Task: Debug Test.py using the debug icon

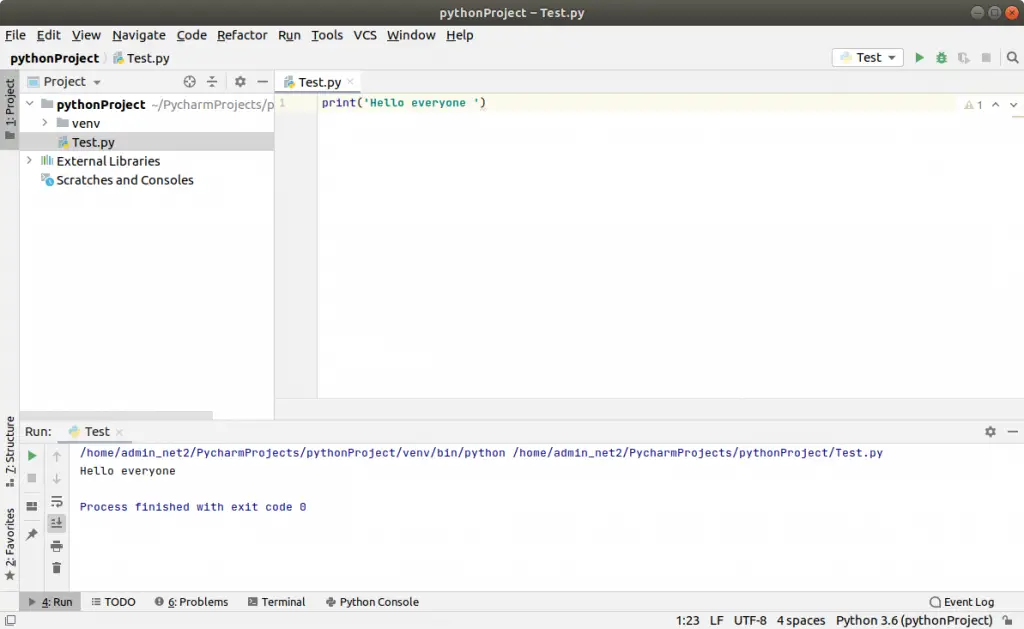Action: [941, 57]
